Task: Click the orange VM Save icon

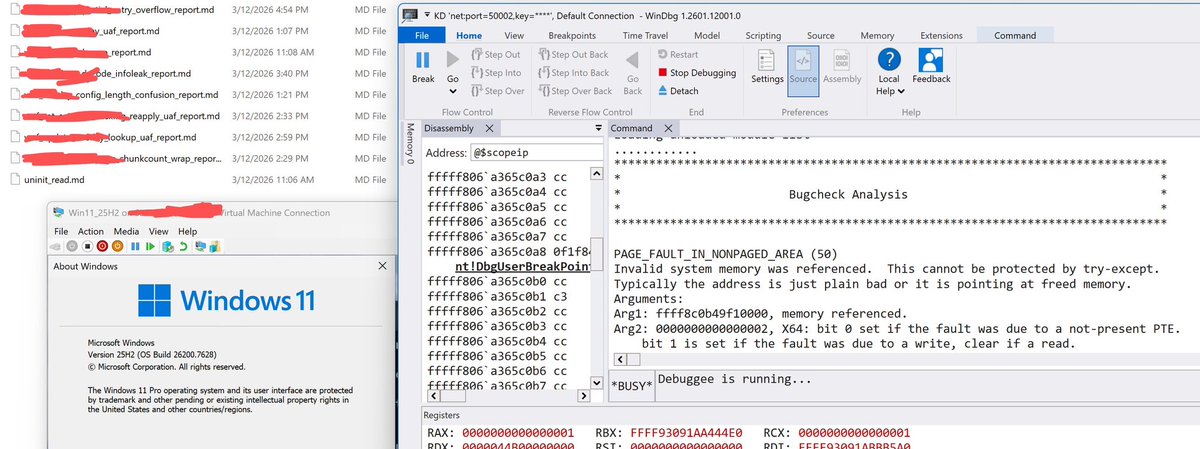Action: (117, 246)
